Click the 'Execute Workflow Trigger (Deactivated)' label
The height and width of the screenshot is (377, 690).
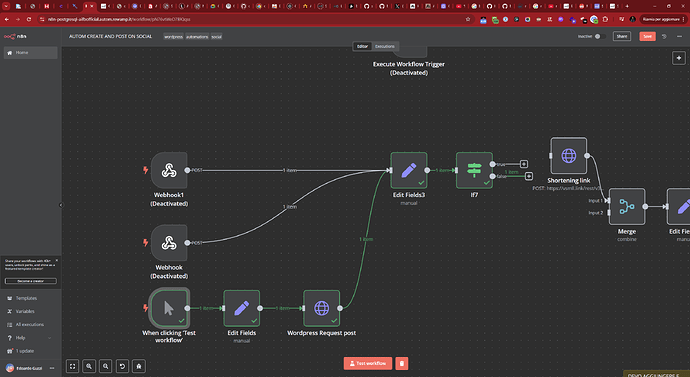click(409, 68)
